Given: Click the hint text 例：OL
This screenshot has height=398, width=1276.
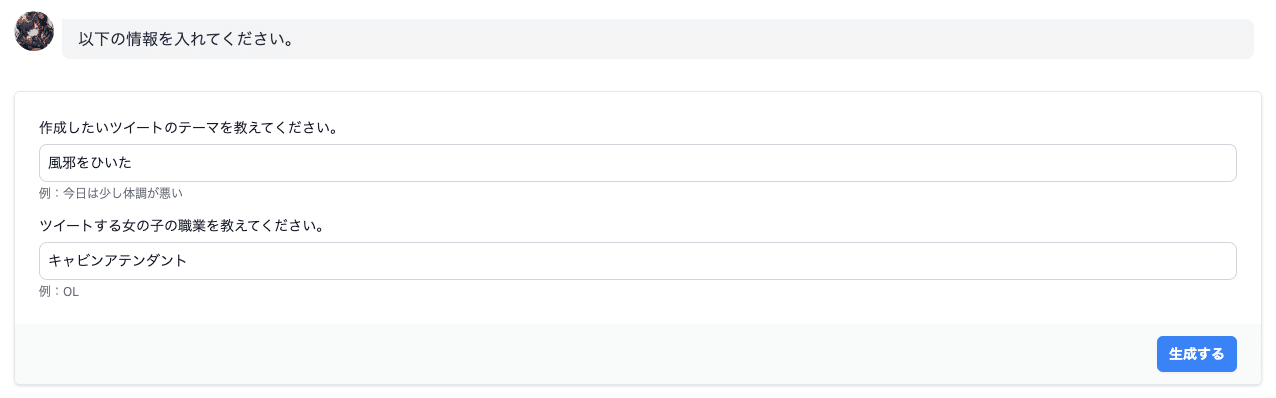Looking at the screenshot, I should click(x=59, y=292).
